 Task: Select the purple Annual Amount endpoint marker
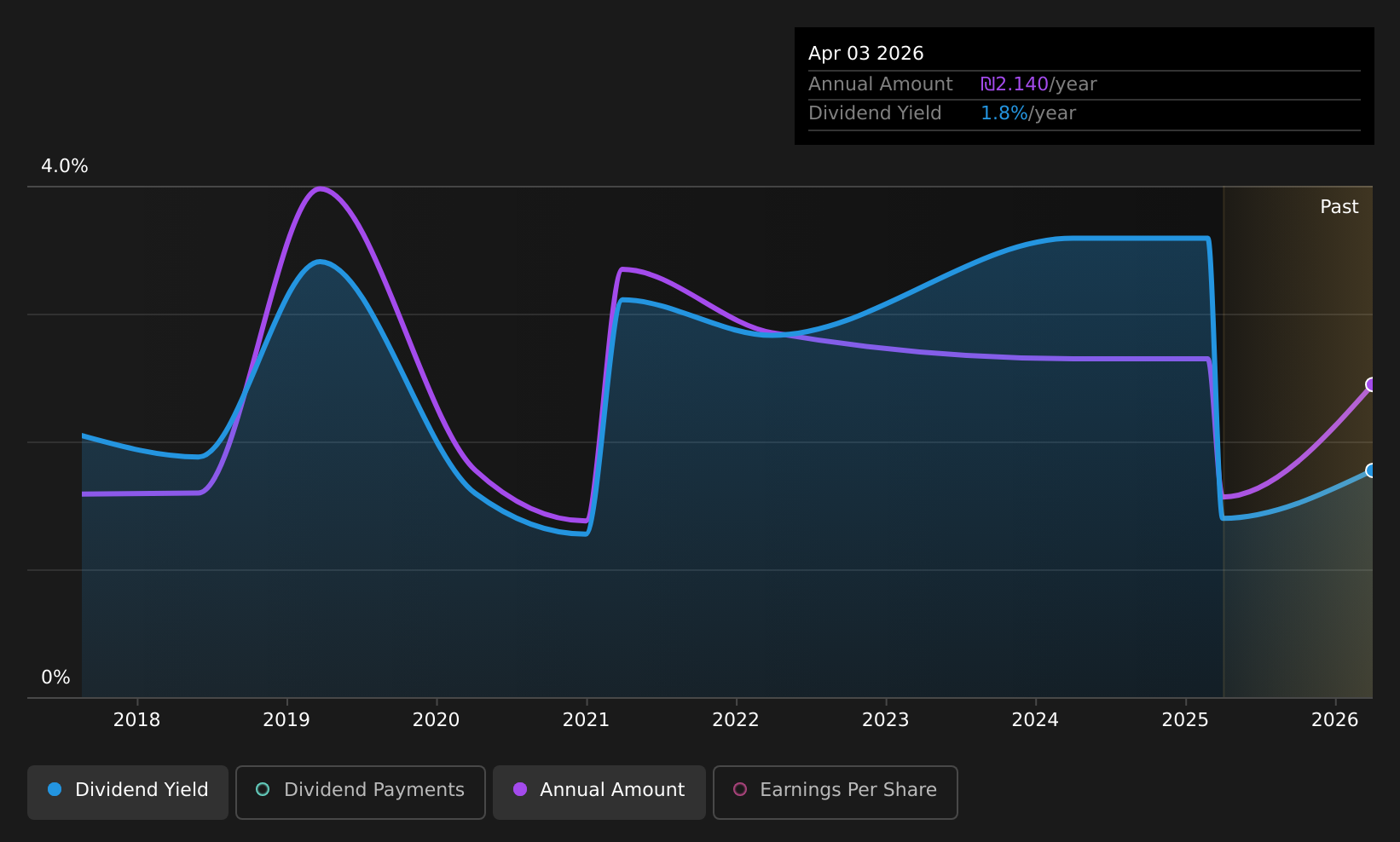click(1371, 384)
